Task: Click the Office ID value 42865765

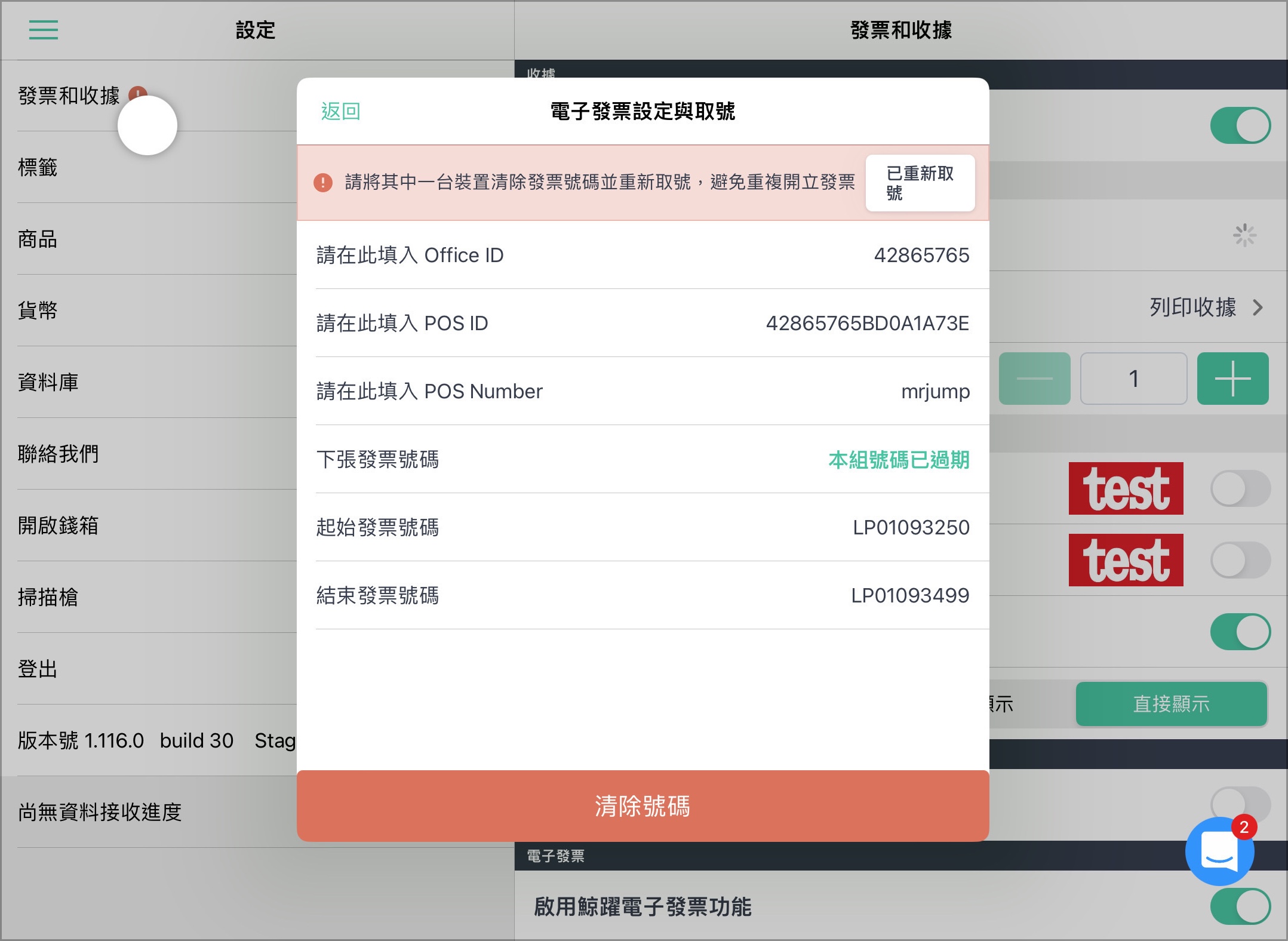Action: (x=921, y=255)
